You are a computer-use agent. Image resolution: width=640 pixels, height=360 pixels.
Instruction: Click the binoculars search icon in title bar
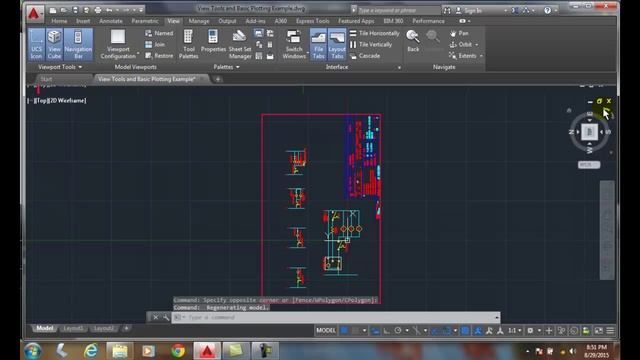click(x=447, y=10)
